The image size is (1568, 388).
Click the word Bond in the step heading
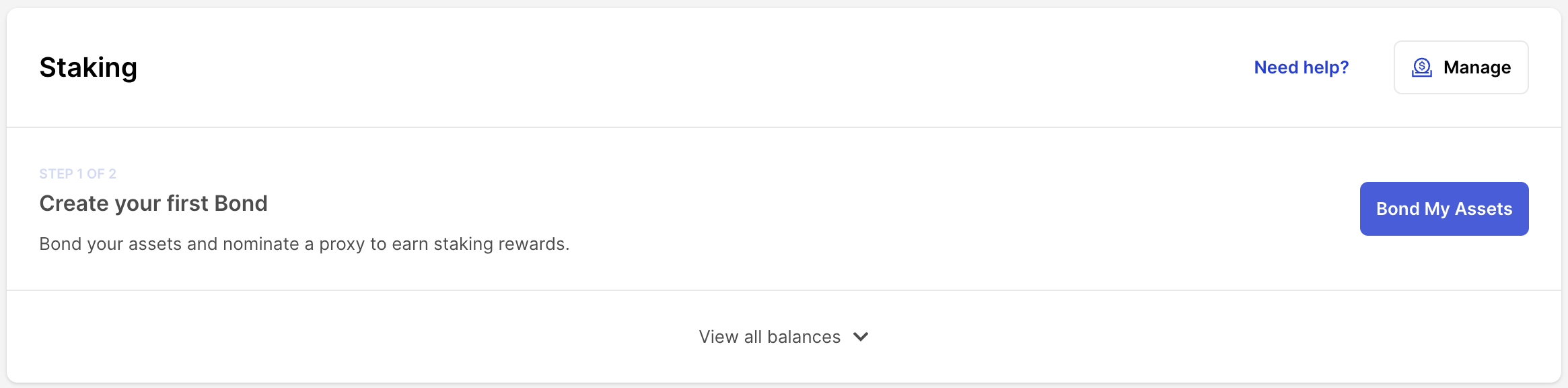[x=241, y=203]
